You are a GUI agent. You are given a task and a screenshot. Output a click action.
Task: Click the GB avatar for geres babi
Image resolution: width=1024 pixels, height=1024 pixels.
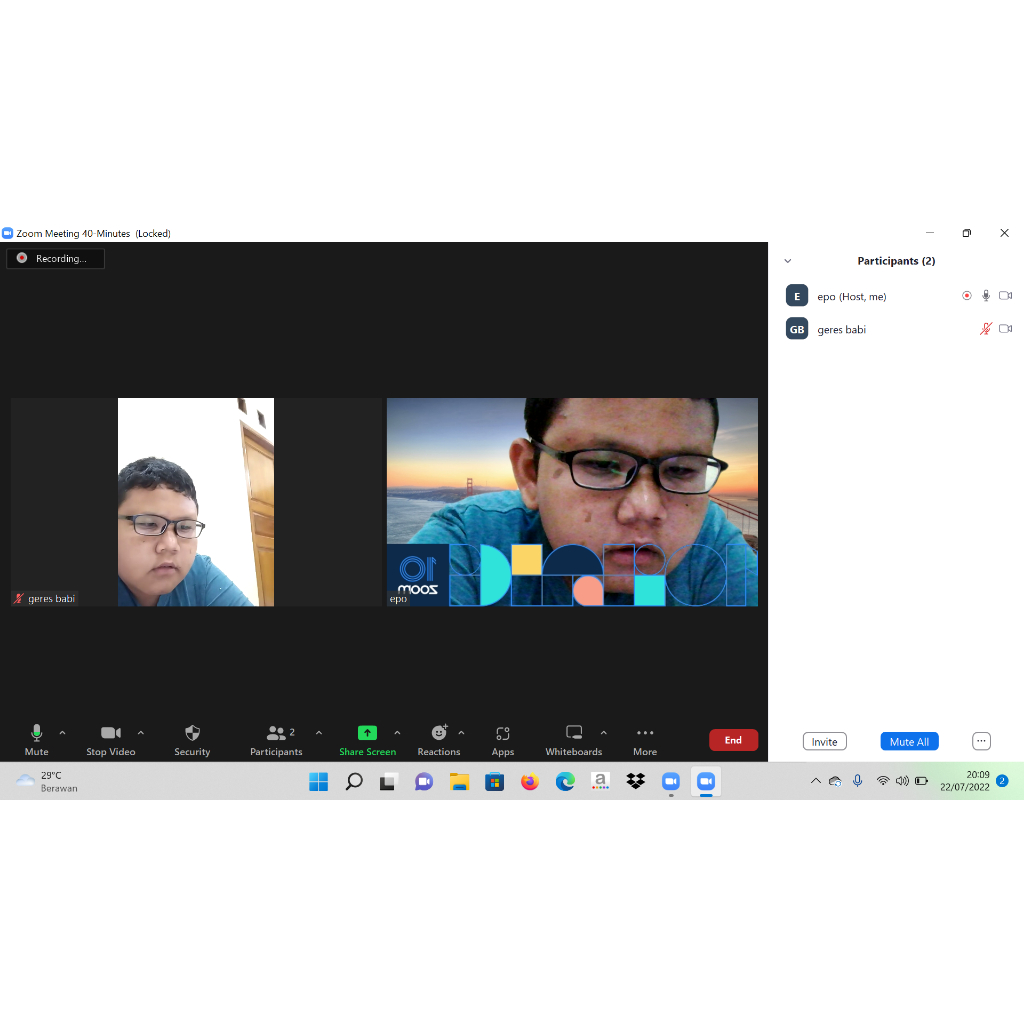click(797, 329)
